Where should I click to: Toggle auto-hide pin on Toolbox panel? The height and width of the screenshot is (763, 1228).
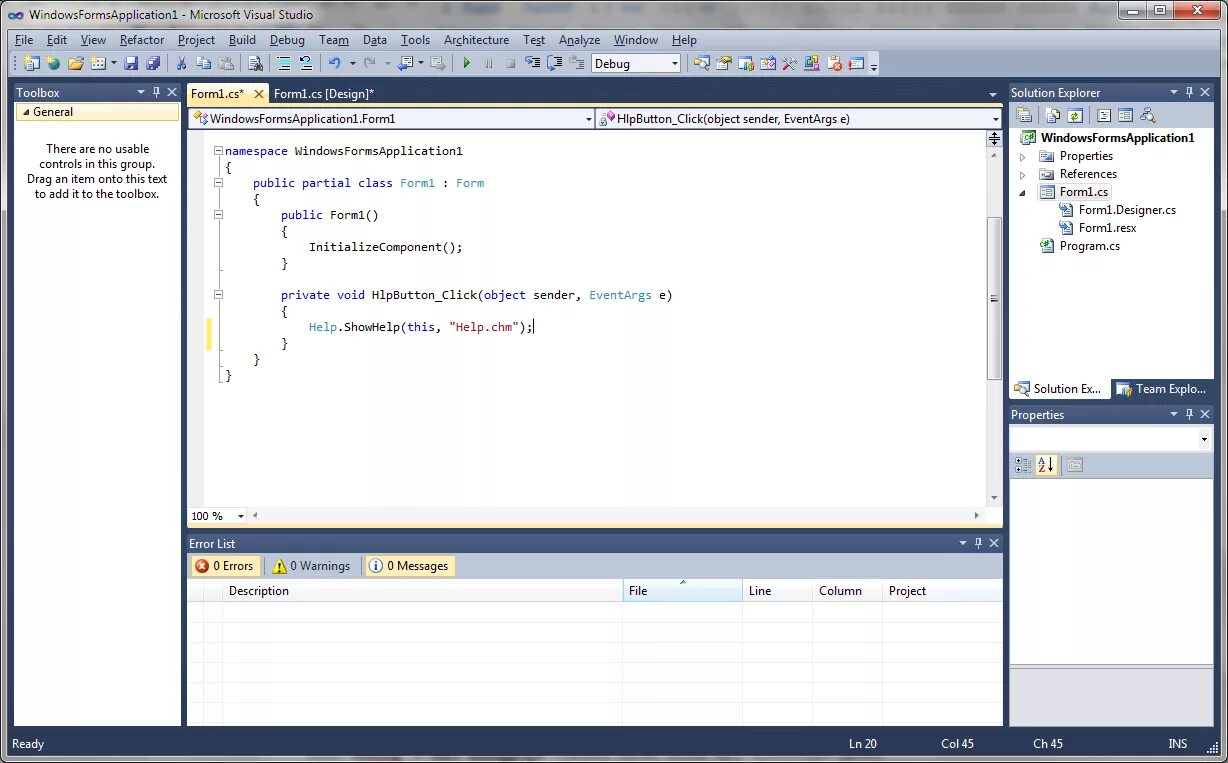(x=156, y=92)
